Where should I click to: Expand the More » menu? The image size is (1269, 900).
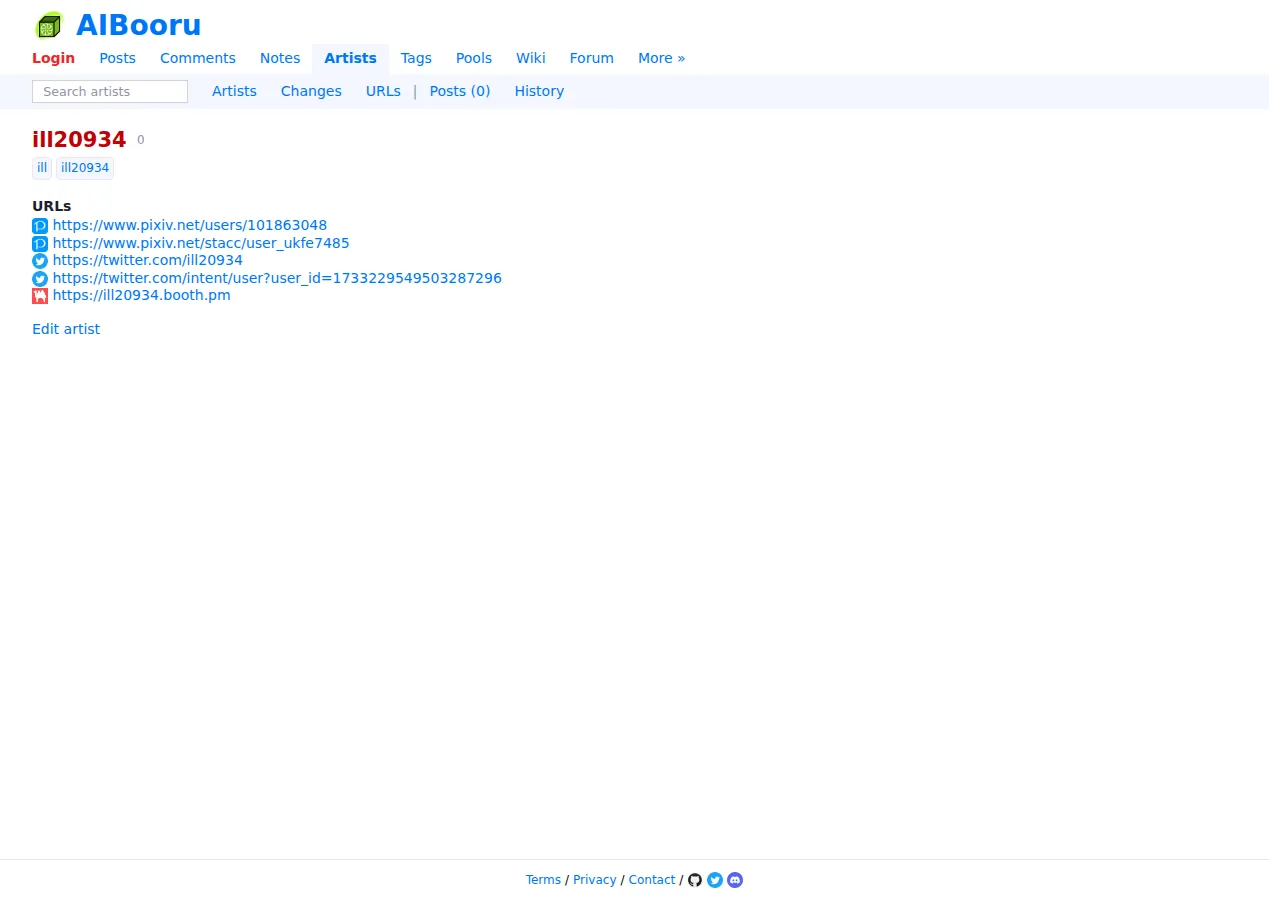662,58
